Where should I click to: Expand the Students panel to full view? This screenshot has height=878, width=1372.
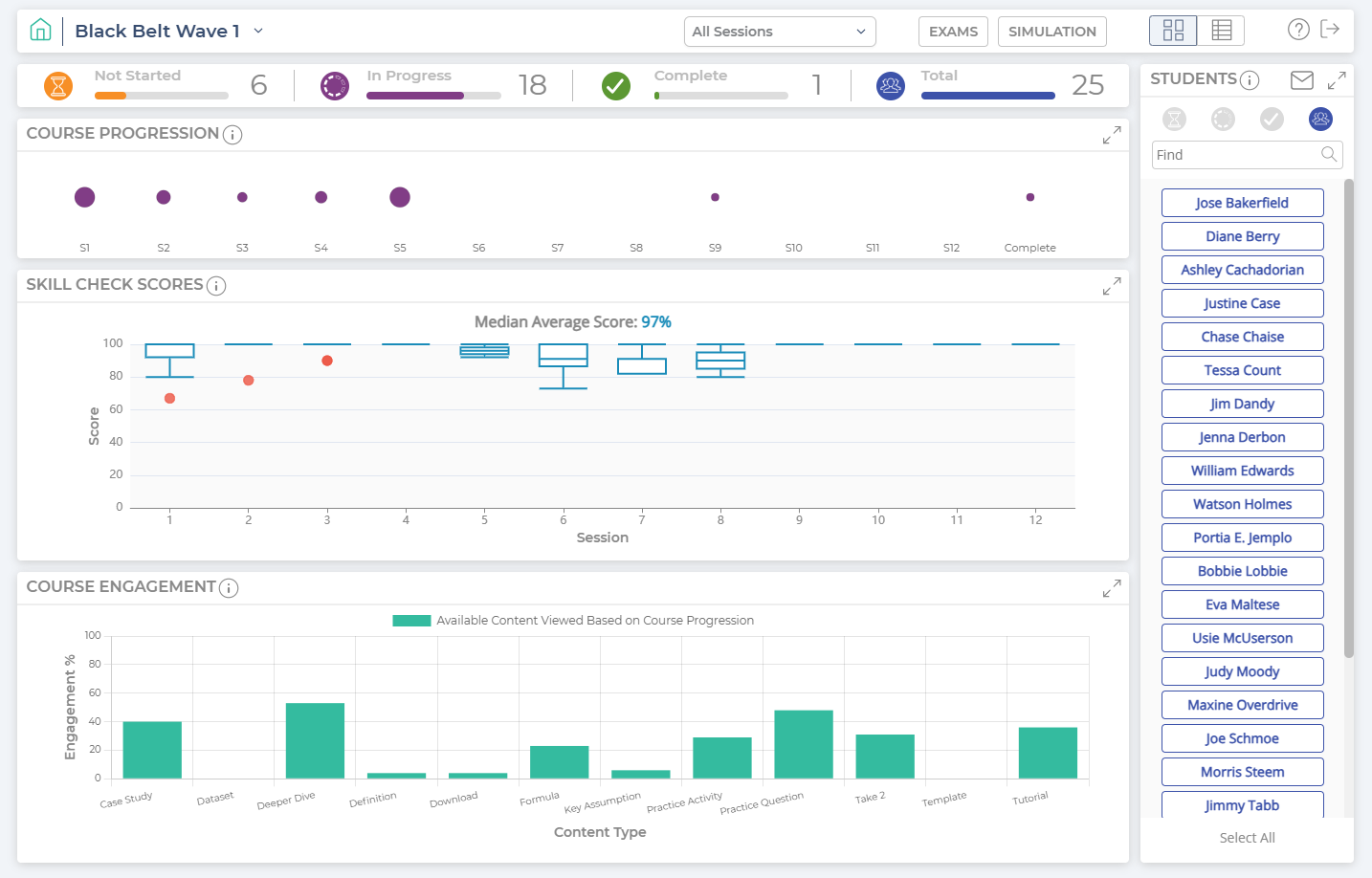coord(1337,80)
